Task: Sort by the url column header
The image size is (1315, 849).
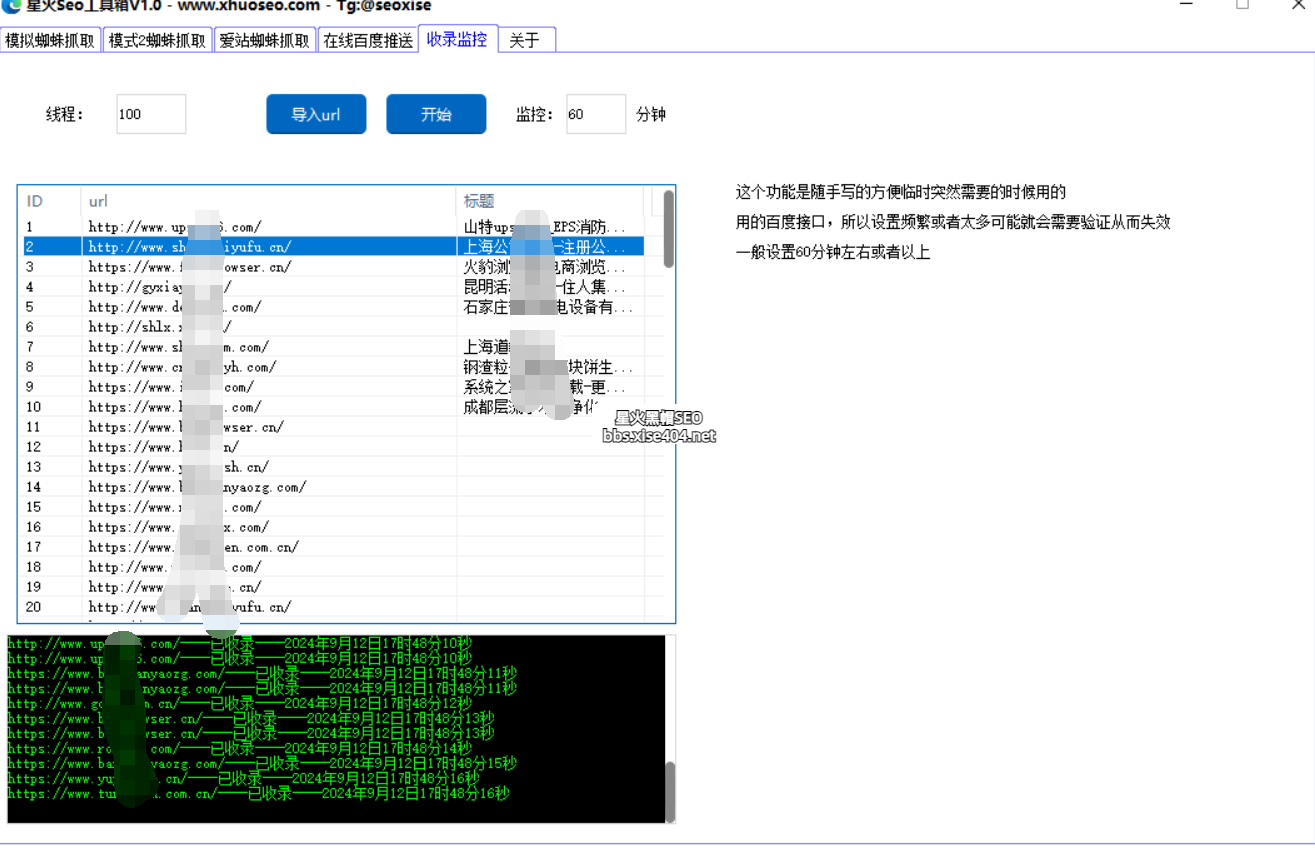Action: [x=268, y=201]
